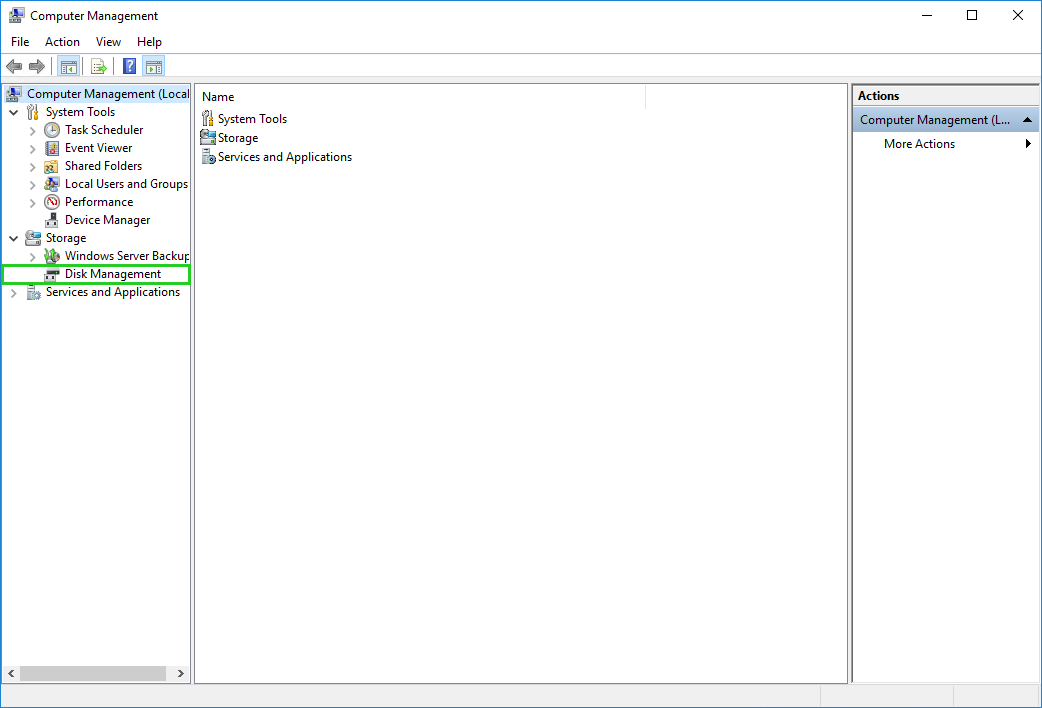Open the Action menu
The height and width of the screenshot is (708, 1042).
(x=62, y=42)
